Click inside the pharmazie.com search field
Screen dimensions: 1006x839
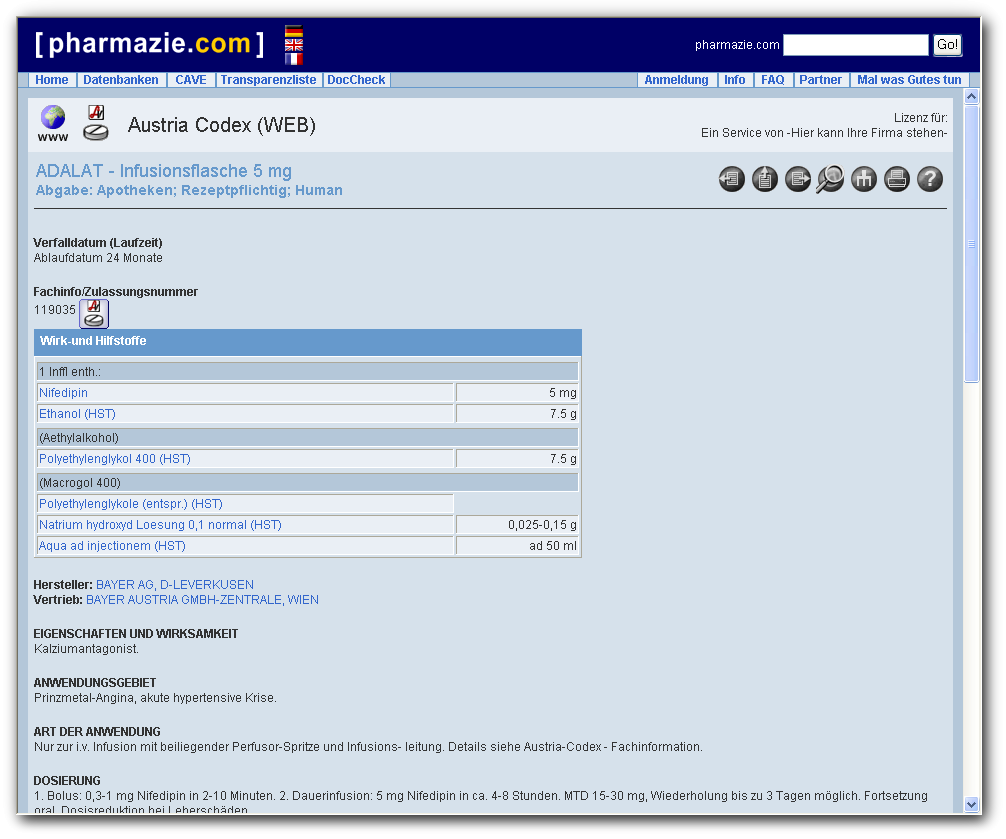(855, 44)
